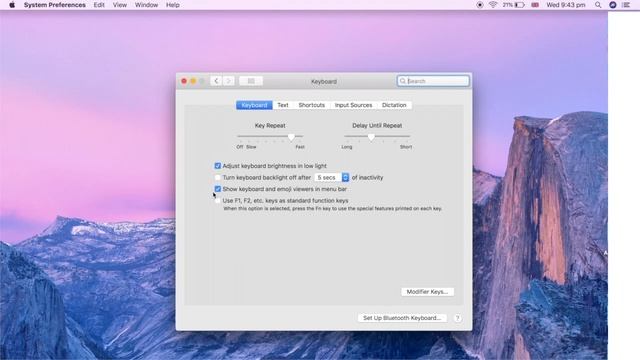Viewport: 640px width, 360px height.
Task: Click the Search field in Keyboard window
Action: 433,81
